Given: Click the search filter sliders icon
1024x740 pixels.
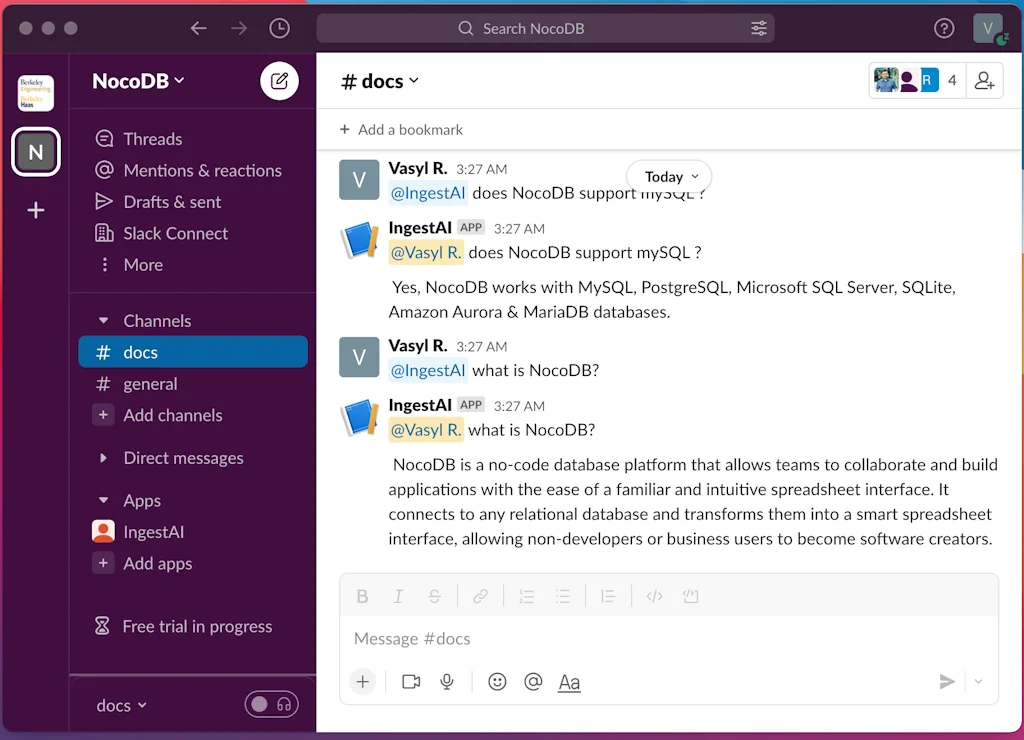Looking at the screenshot, I should 759,28.
